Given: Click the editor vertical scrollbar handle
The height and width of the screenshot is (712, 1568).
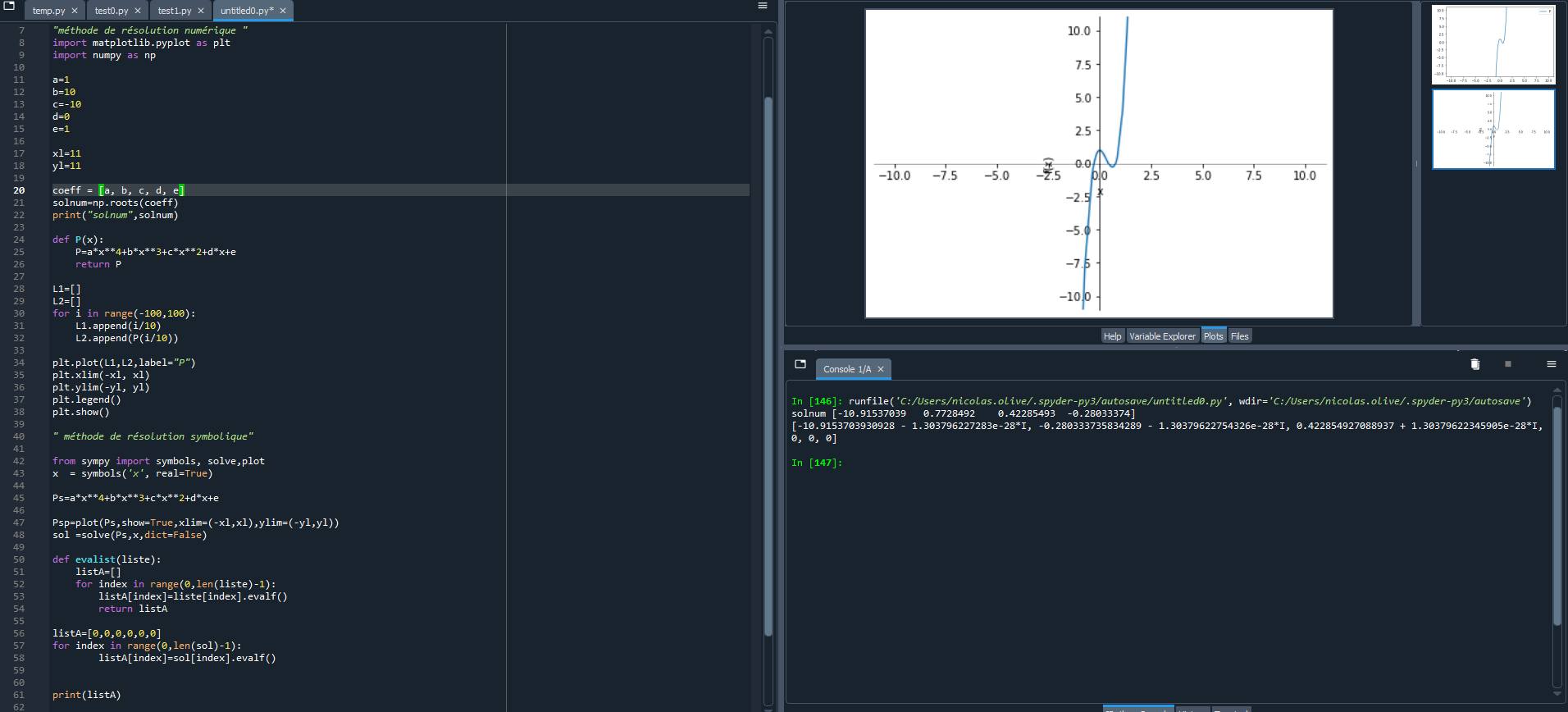Looking at the screenshot, I should point(768,365).
